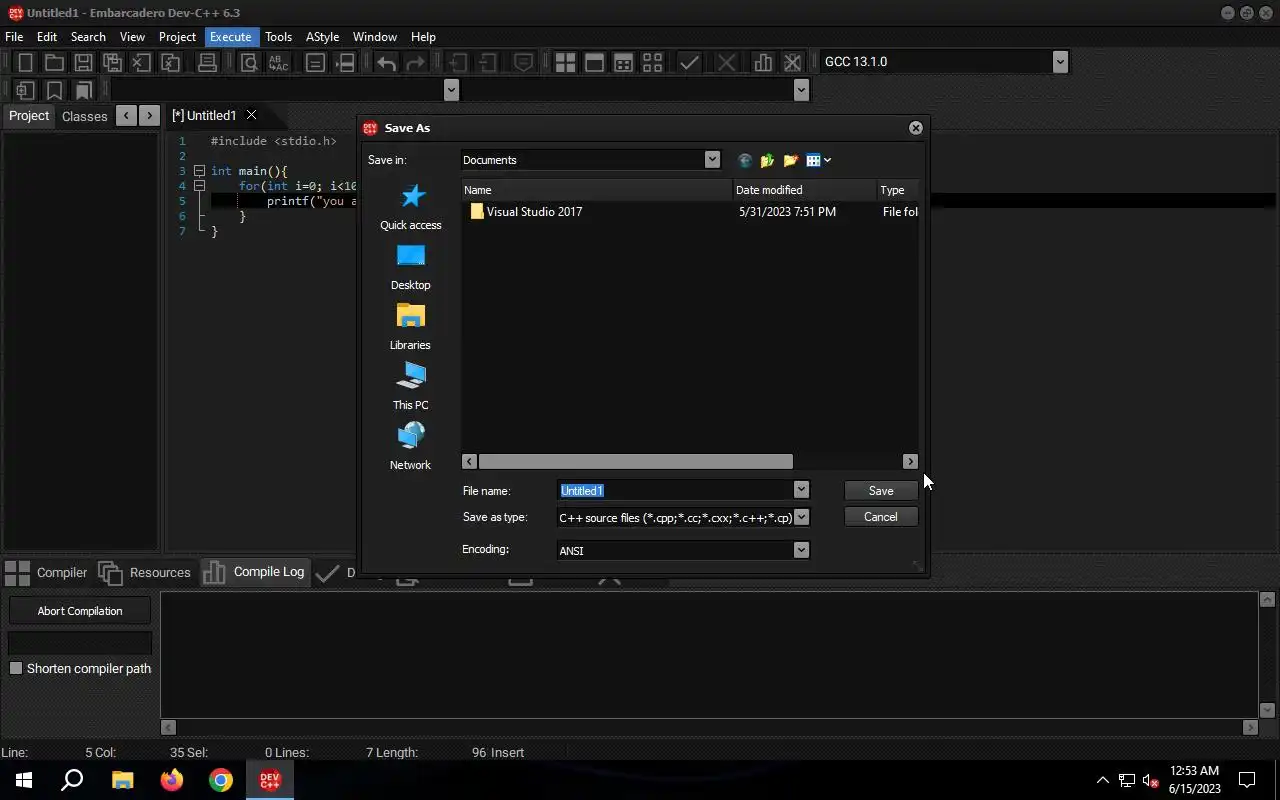Sort by Date modified column header

804,190
